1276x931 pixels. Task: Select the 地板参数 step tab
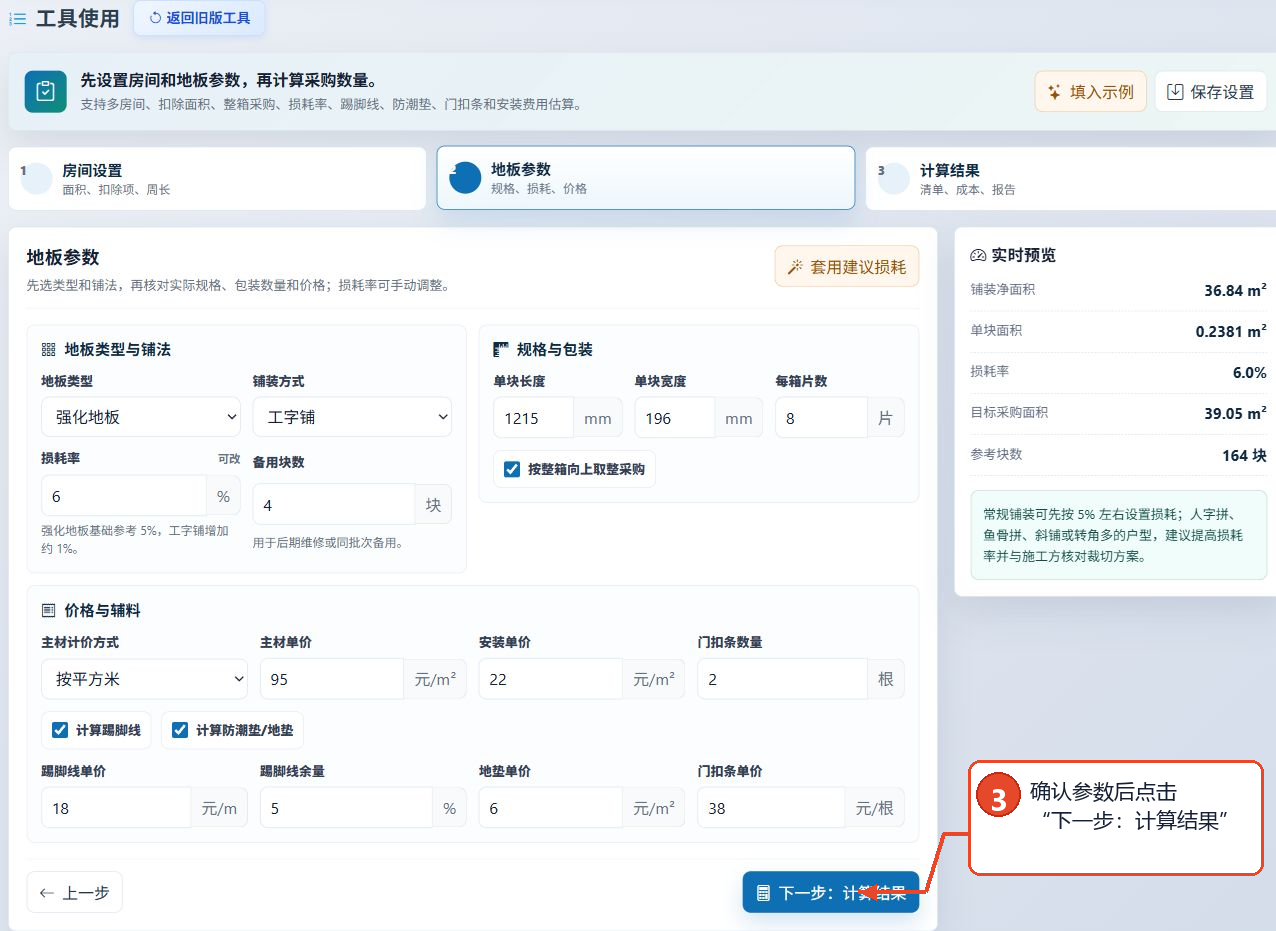(x=646, y=178)
